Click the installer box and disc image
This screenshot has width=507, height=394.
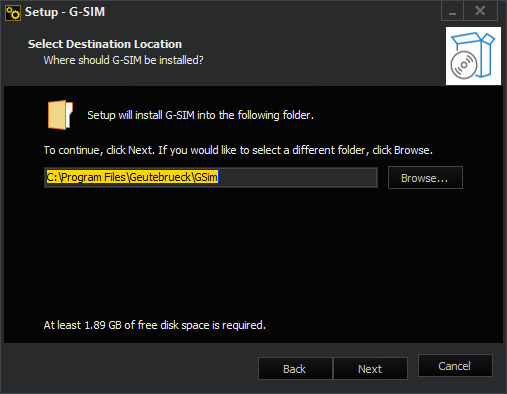[473, 56]
